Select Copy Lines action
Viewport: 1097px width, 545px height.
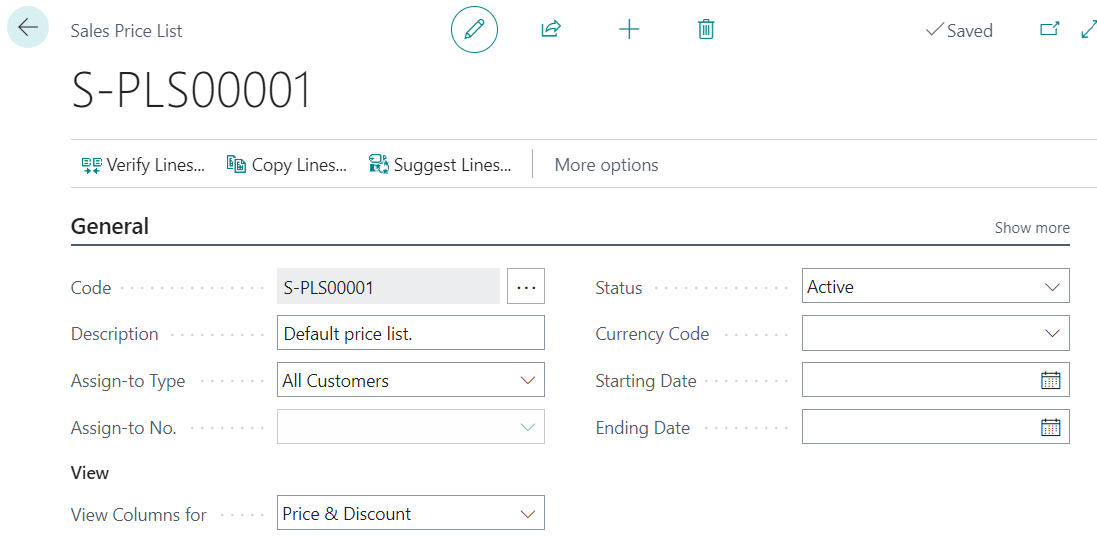tap(287, 165)
